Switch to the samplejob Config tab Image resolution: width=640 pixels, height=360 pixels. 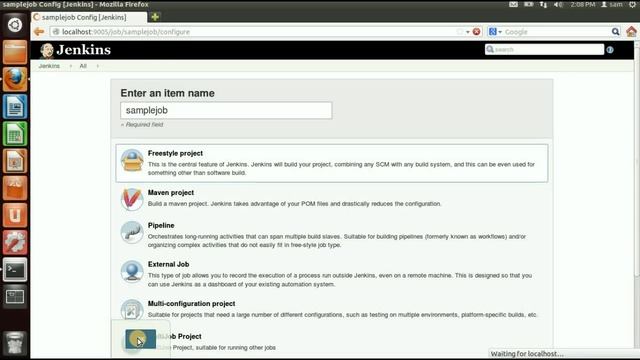89,17
